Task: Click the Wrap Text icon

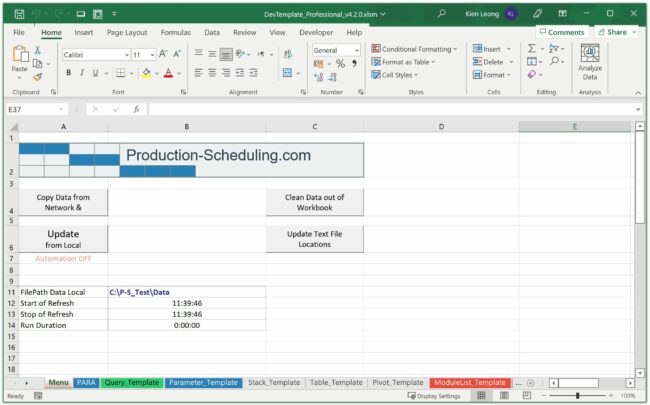Action: click(287, 54)
